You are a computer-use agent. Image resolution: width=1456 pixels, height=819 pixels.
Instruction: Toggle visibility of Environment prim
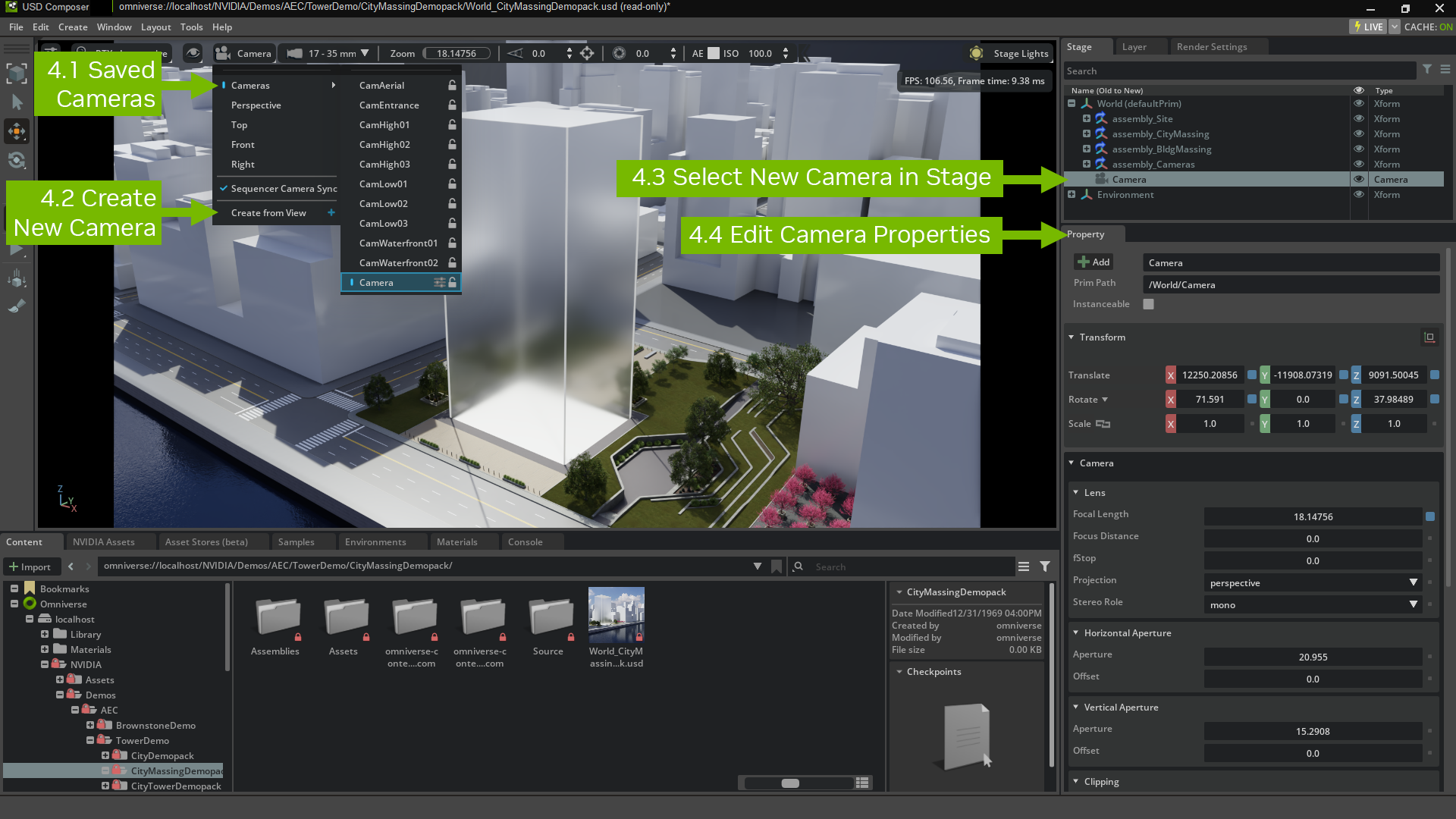pyautogui.click(x=1359, y=194)
